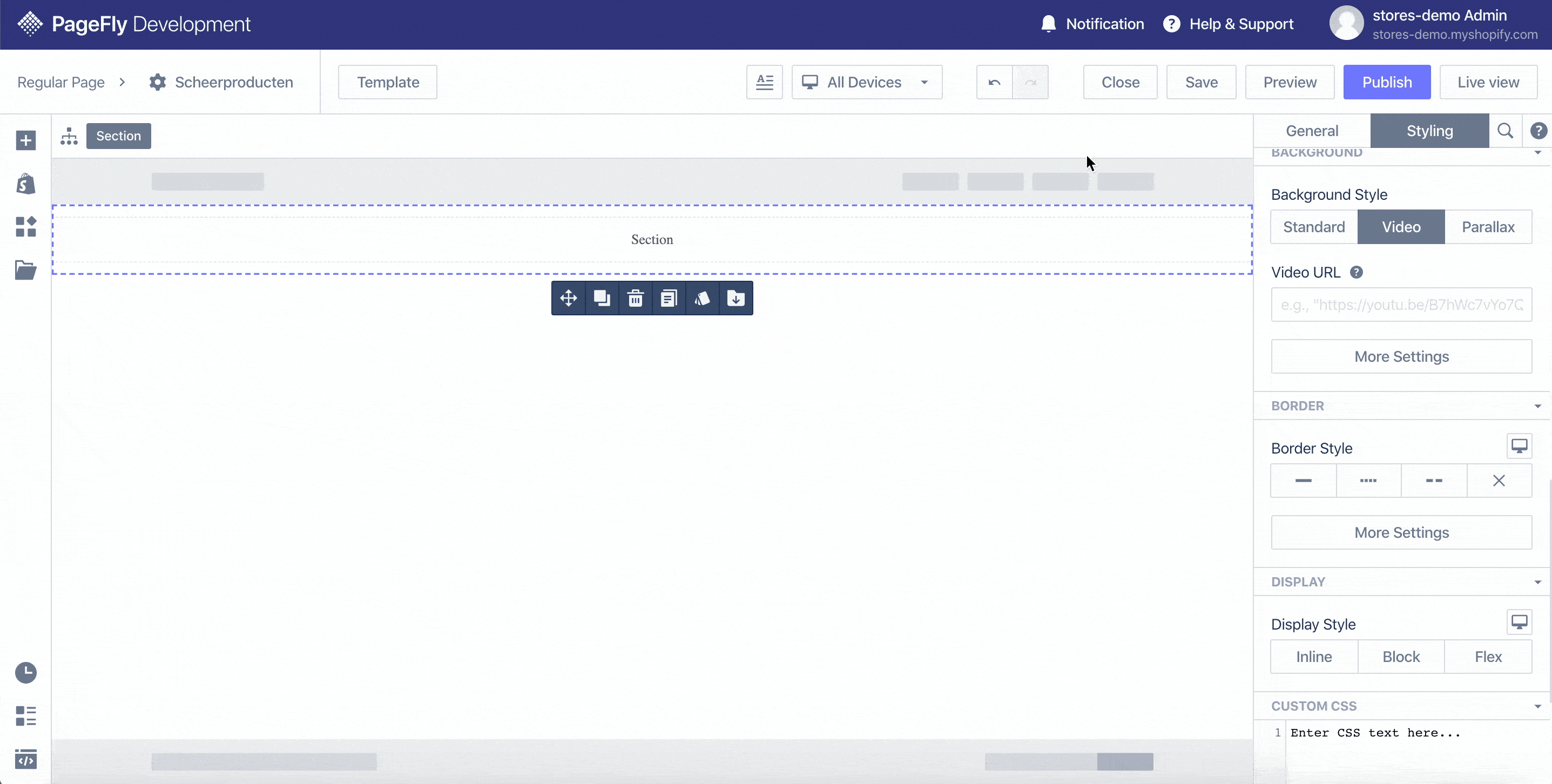This screenshot has width=1552, height=784.
Task: Preview the page
Action: tap(1290, 82)
